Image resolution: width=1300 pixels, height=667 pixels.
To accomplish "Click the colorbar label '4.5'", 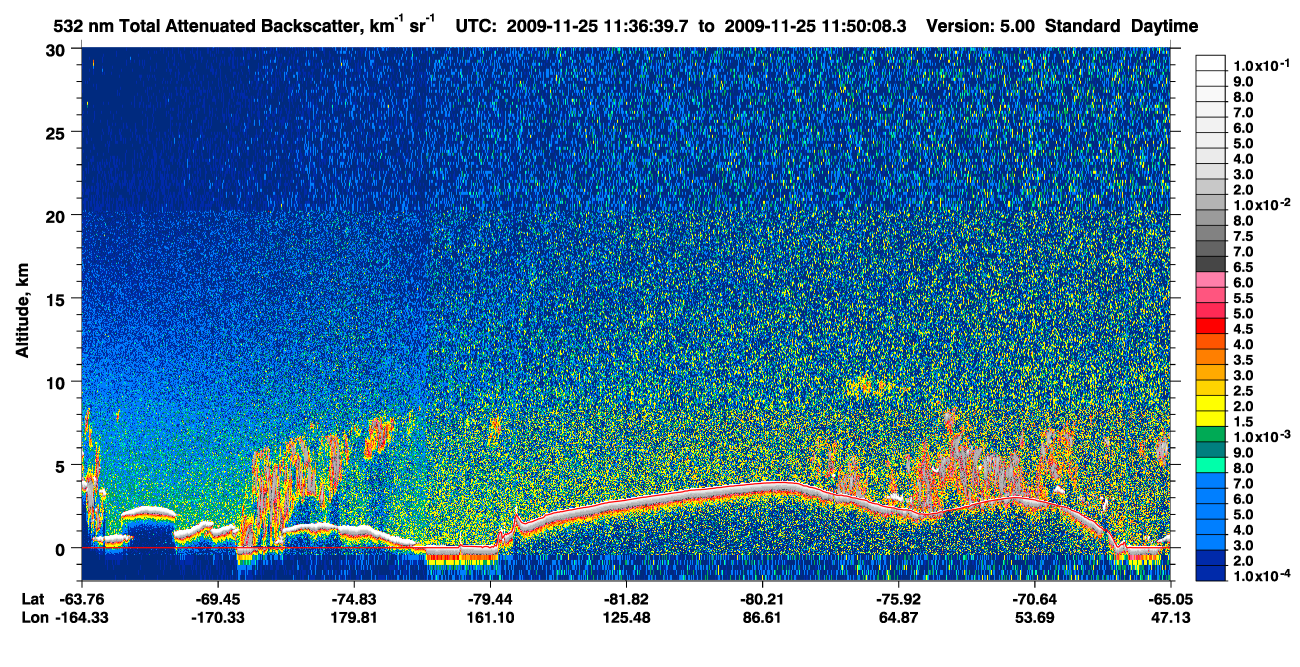I will (x=1244, y=329).
